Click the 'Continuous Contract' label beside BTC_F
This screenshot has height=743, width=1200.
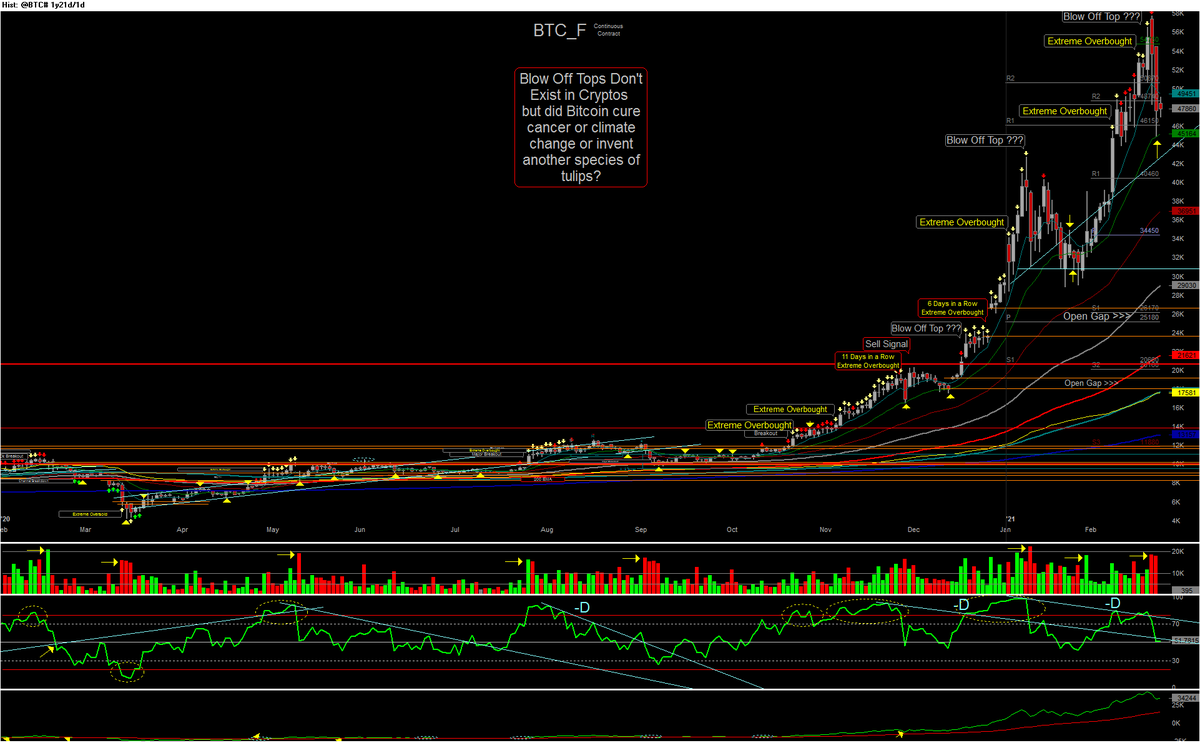608,30
